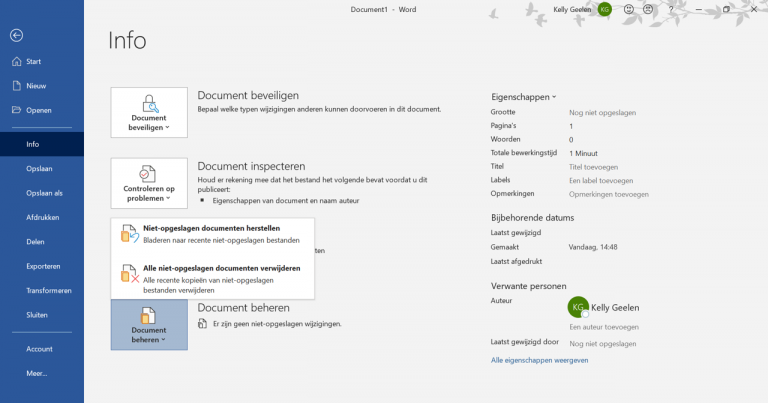Image resolution: width=768 pixels, height=403 pixels.
Task: Click the 'Verwante personen' heading
Action: click(528, 286)
